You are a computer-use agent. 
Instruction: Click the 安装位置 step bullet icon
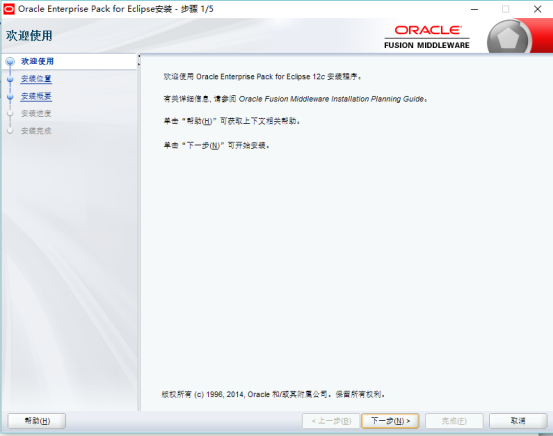click(x=10, y=79)
